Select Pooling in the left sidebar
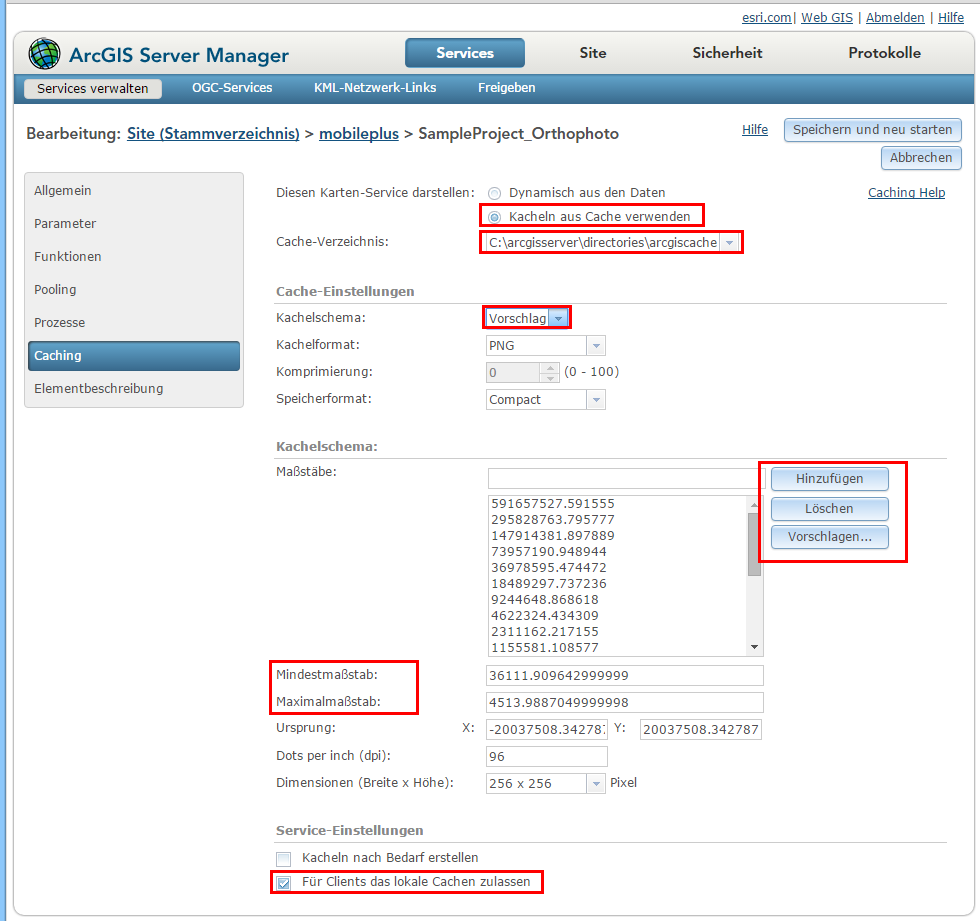Screen dimensions: 980x921 pos(55,290)
